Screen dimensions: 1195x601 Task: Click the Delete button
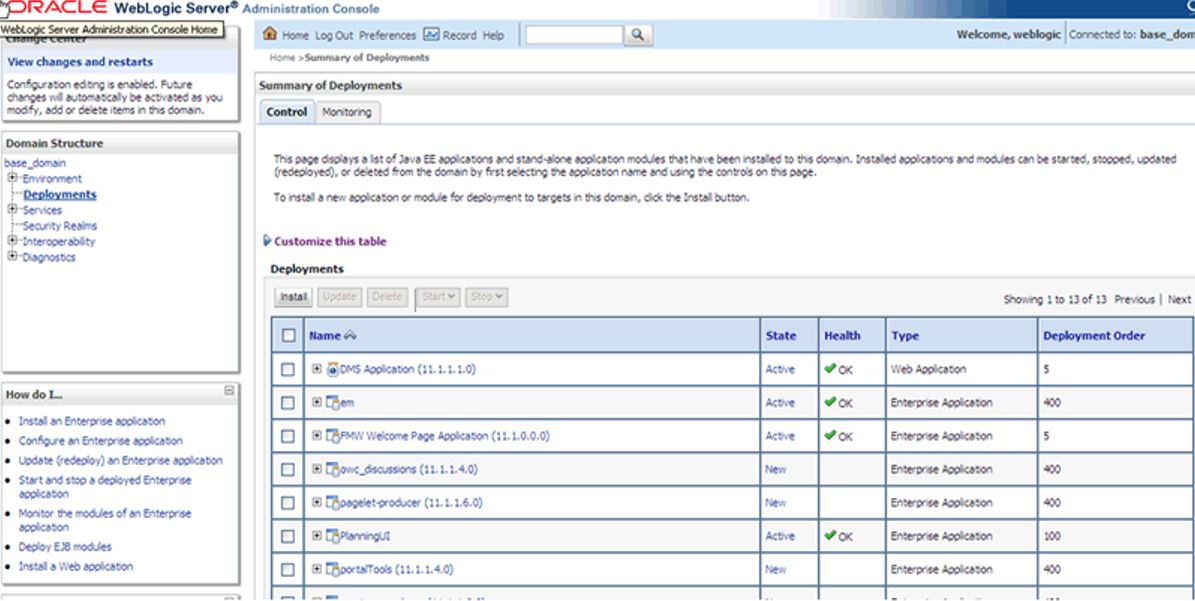point(387,297)
